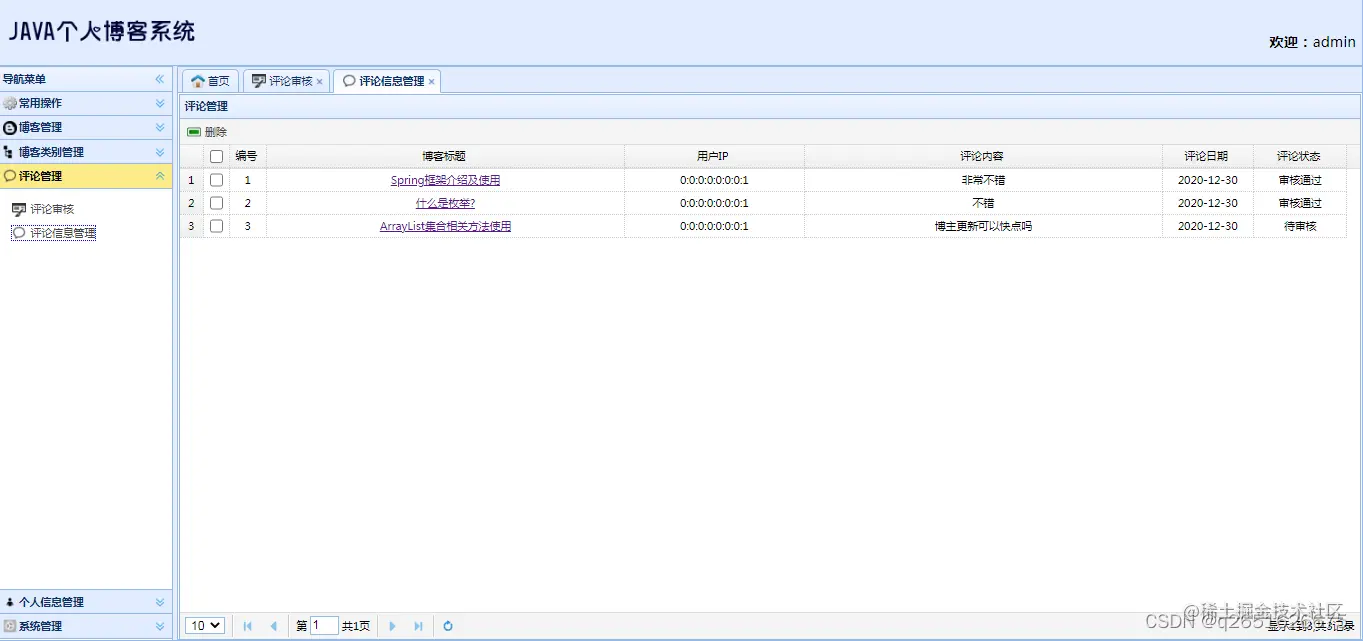The image size is (1363, 641).
Task: Check the row 2 什么是枚举 checkbox
Action: 216,203
